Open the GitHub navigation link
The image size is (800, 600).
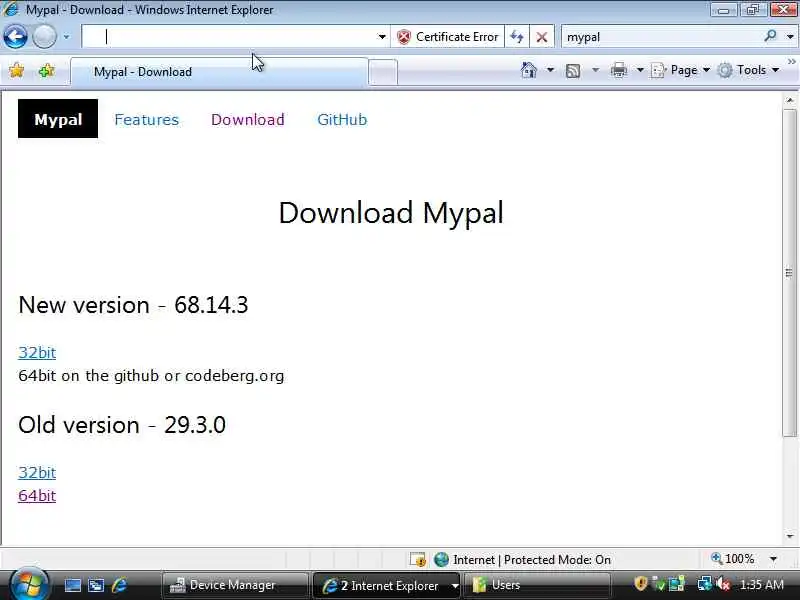coord(342,119)
